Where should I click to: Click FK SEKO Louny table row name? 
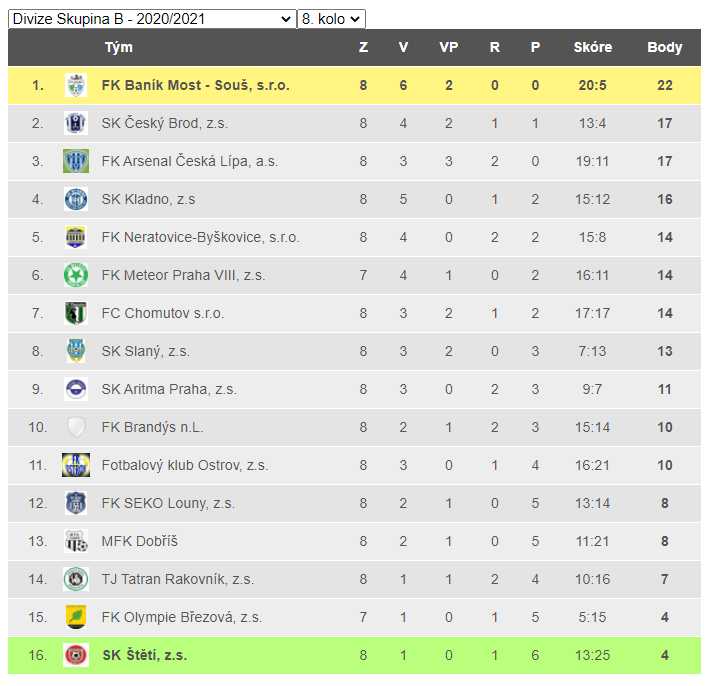167,503
